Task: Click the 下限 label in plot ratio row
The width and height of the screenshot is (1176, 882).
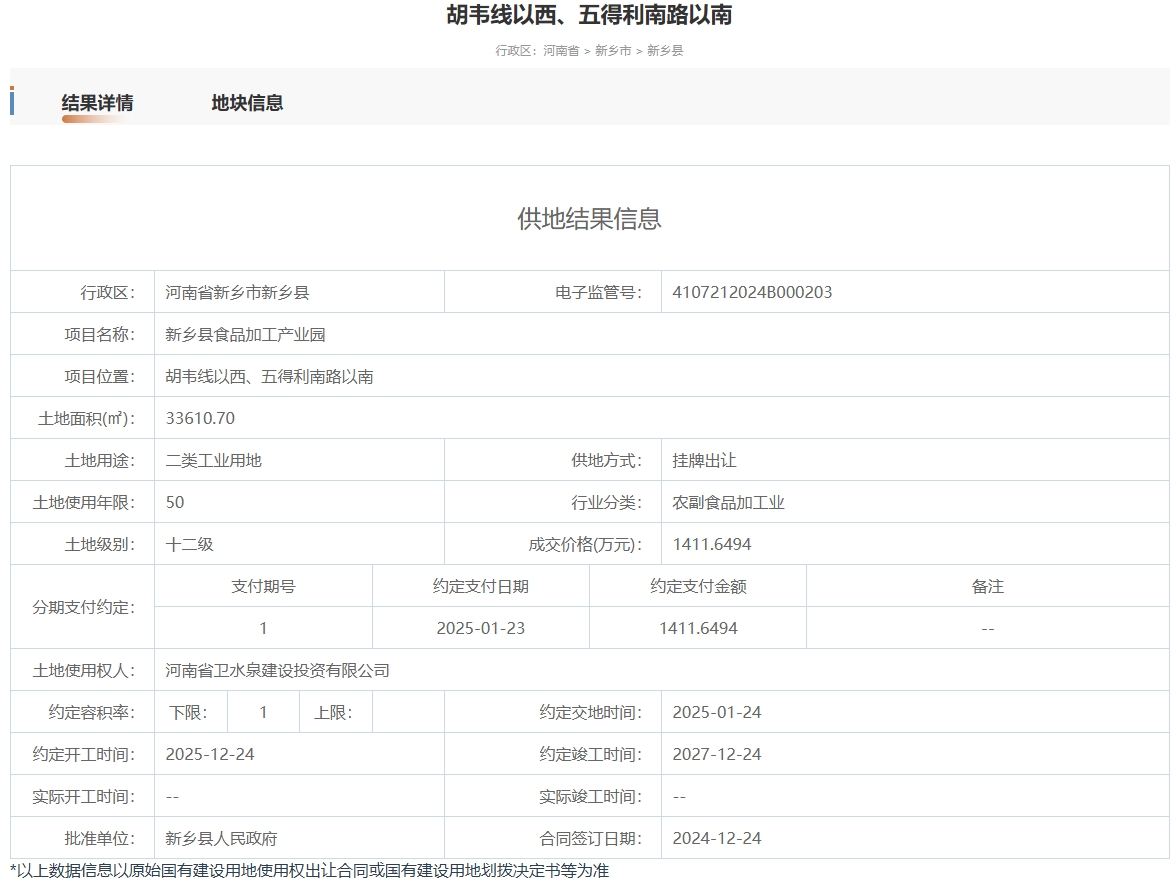Action: pos(188,712)
